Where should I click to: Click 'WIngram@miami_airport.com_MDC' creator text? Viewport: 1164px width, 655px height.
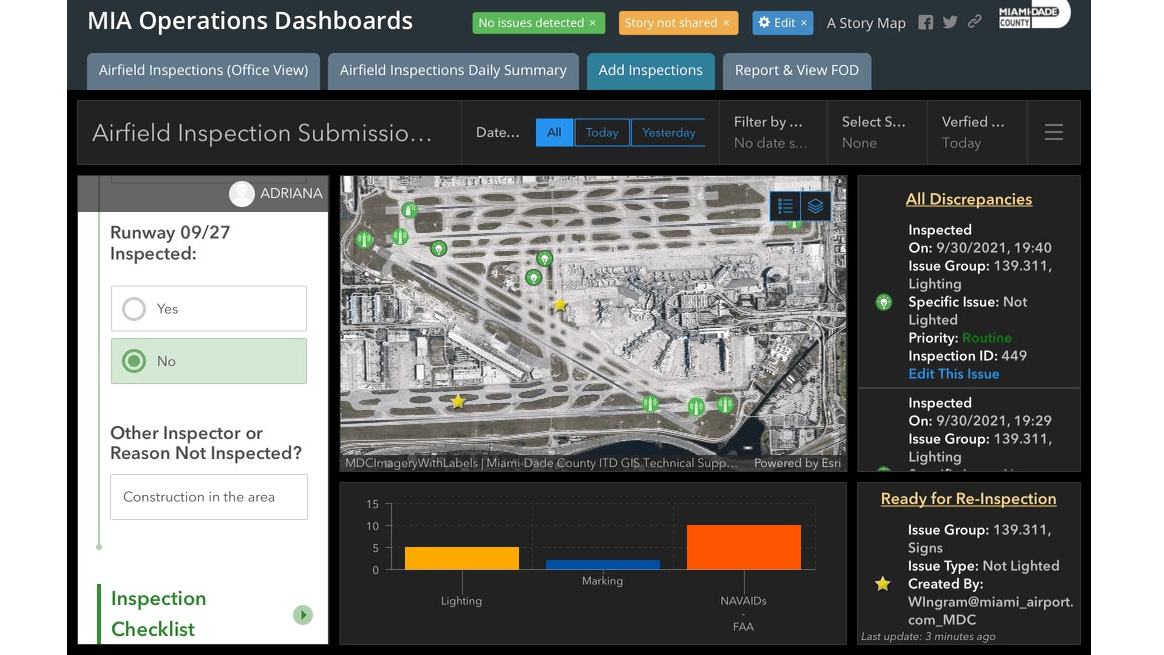(990, 610)
